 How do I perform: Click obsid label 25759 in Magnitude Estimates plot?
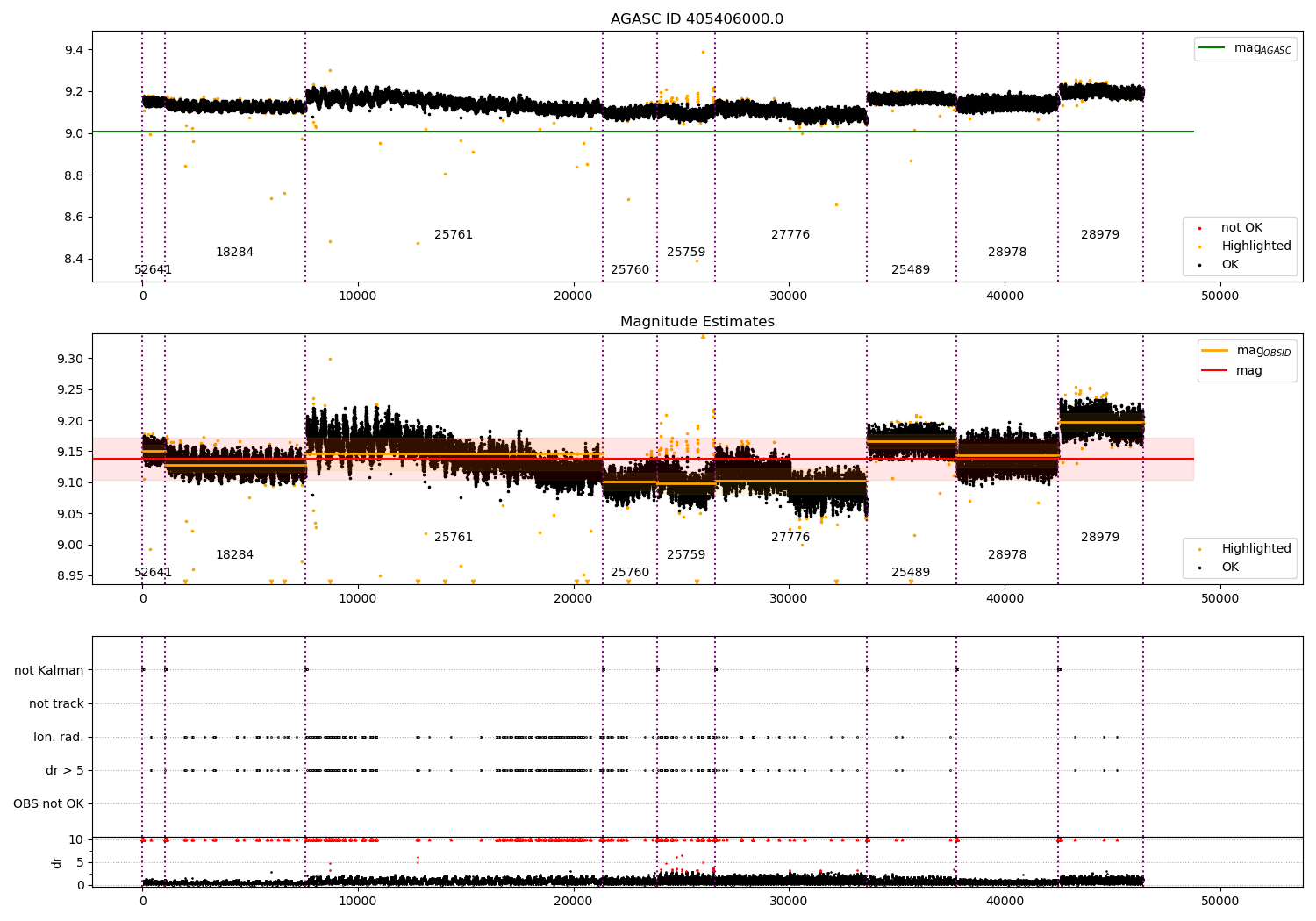tap(686, 555)
